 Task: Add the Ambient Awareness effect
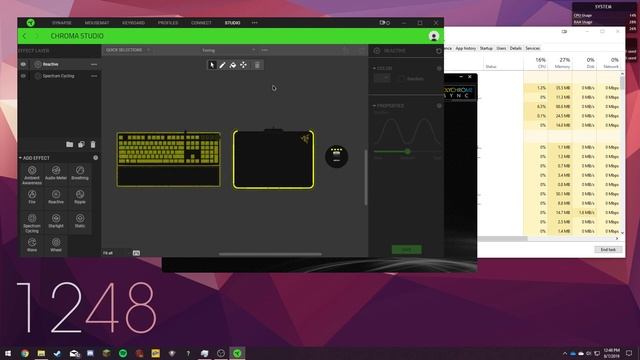[x=32, y=174]
